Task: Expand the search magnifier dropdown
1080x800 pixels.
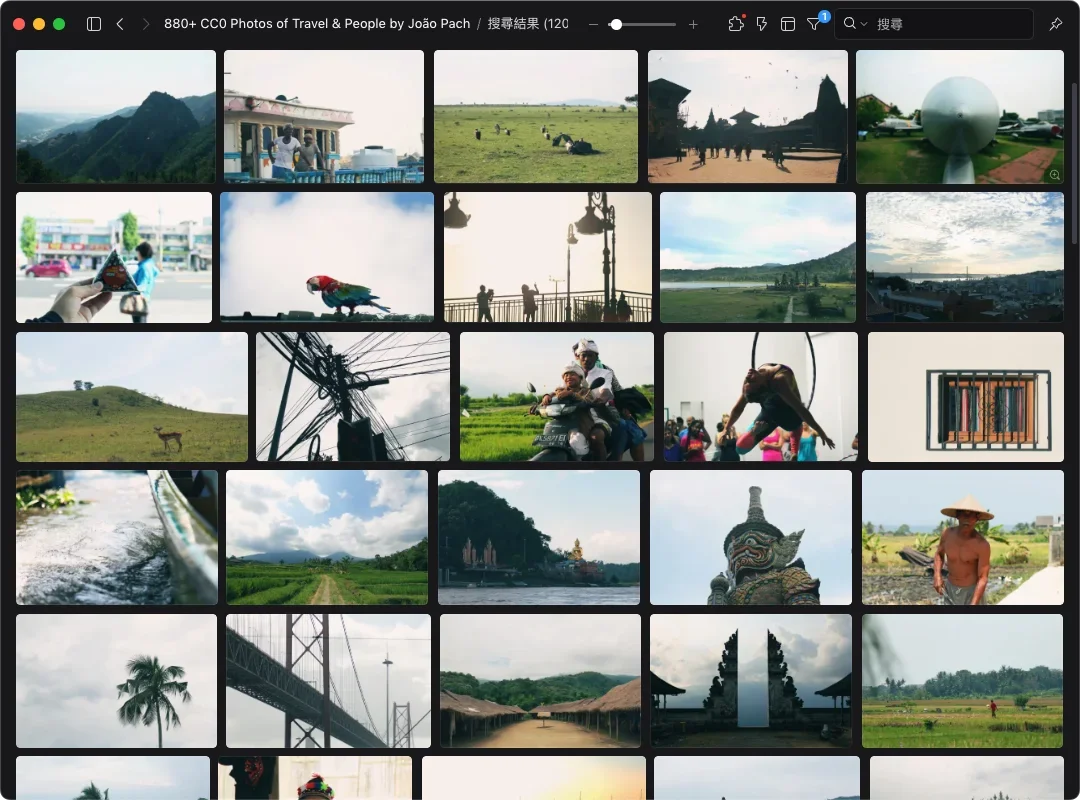Action: pos(855,24)
